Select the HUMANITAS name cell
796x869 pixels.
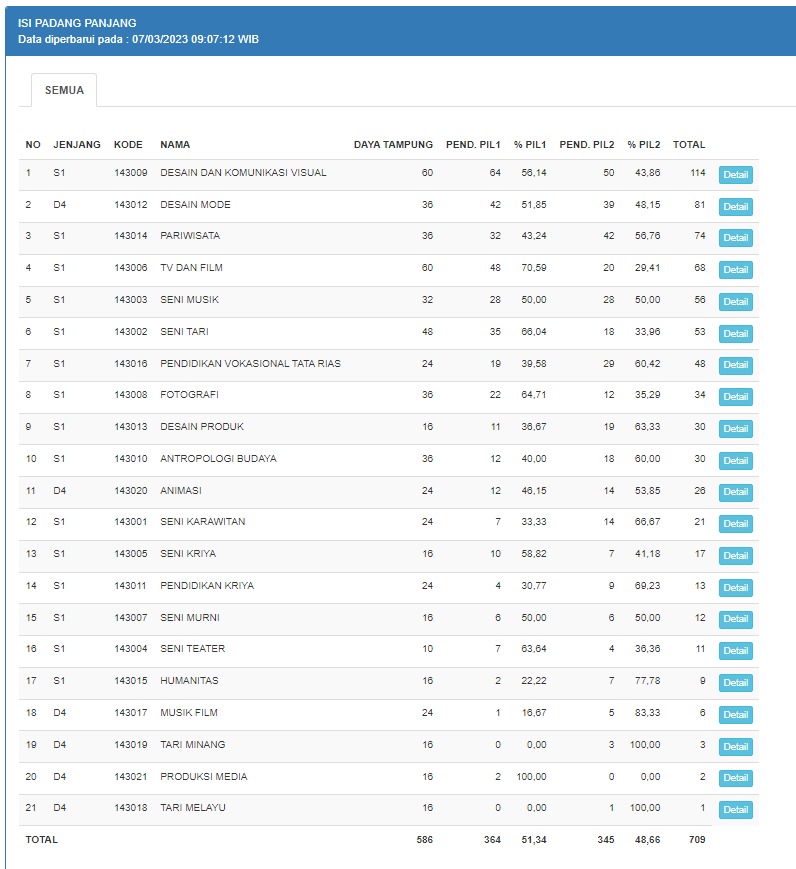pyautogui.click(x=190, y=681)
